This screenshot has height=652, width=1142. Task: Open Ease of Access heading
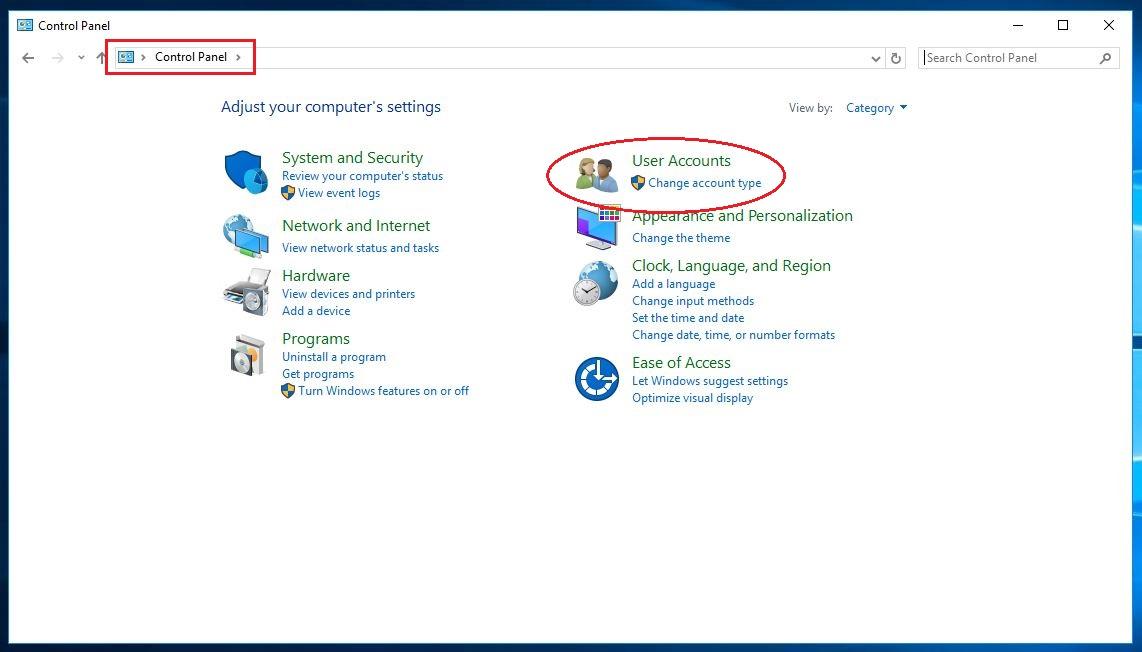(682, 363)
